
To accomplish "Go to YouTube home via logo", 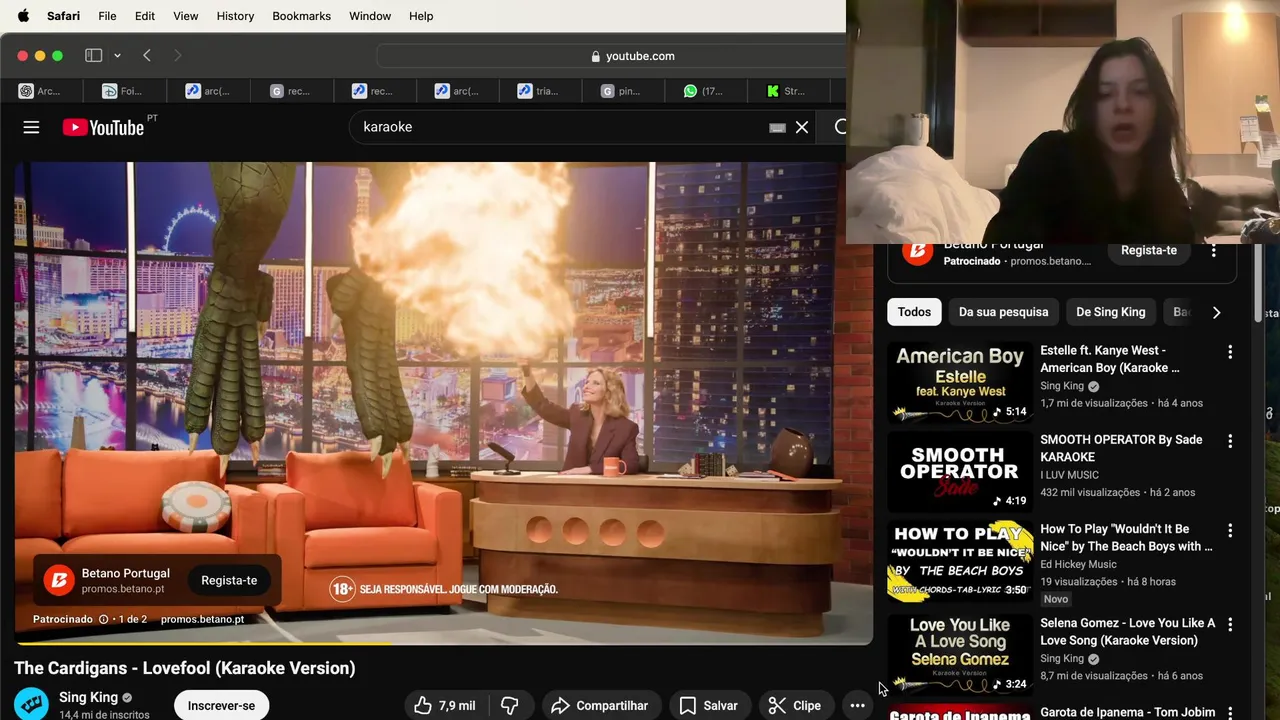I will 104,127.
